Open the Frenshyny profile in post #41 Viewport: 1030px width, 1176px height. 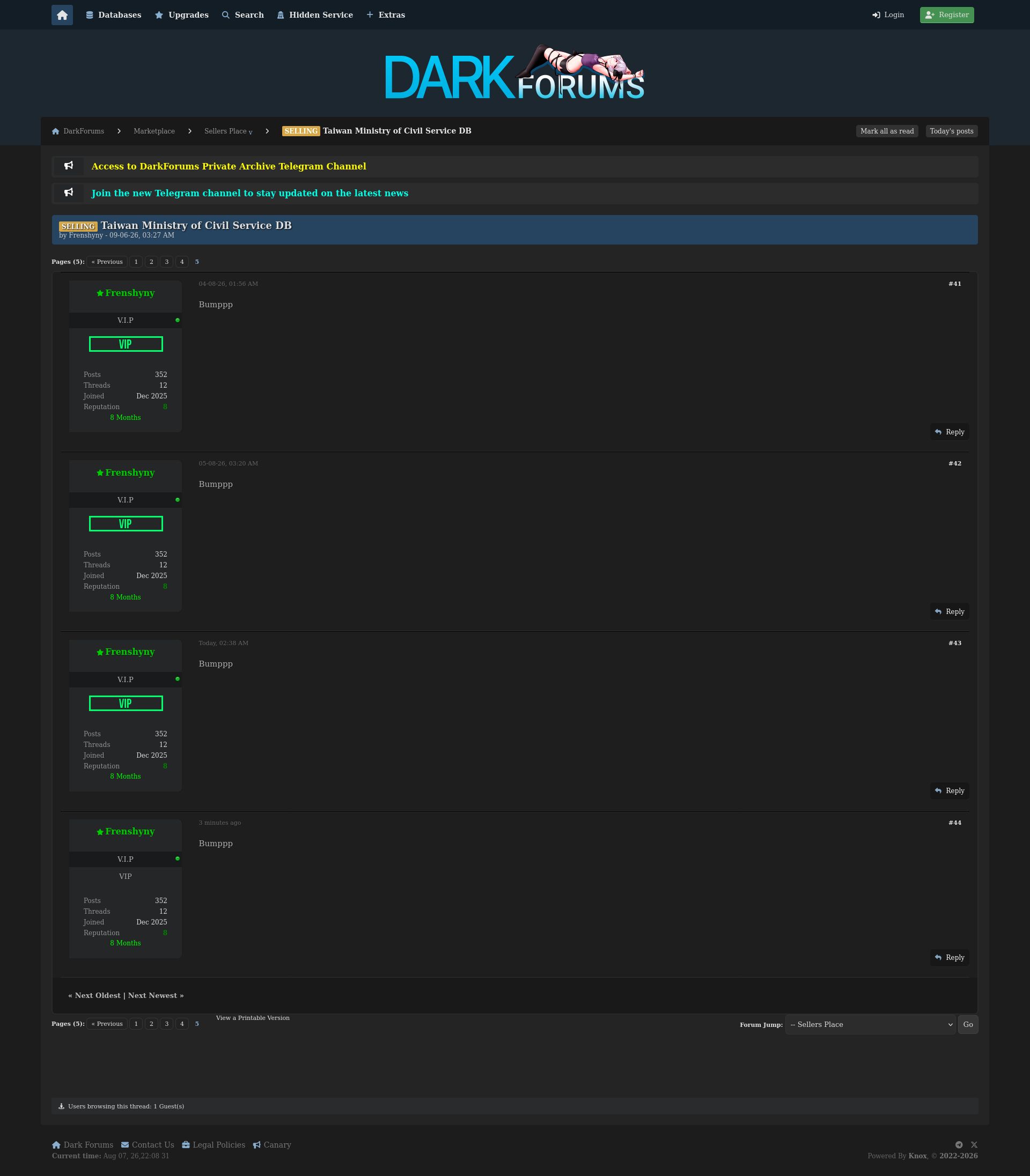(130, 293)
